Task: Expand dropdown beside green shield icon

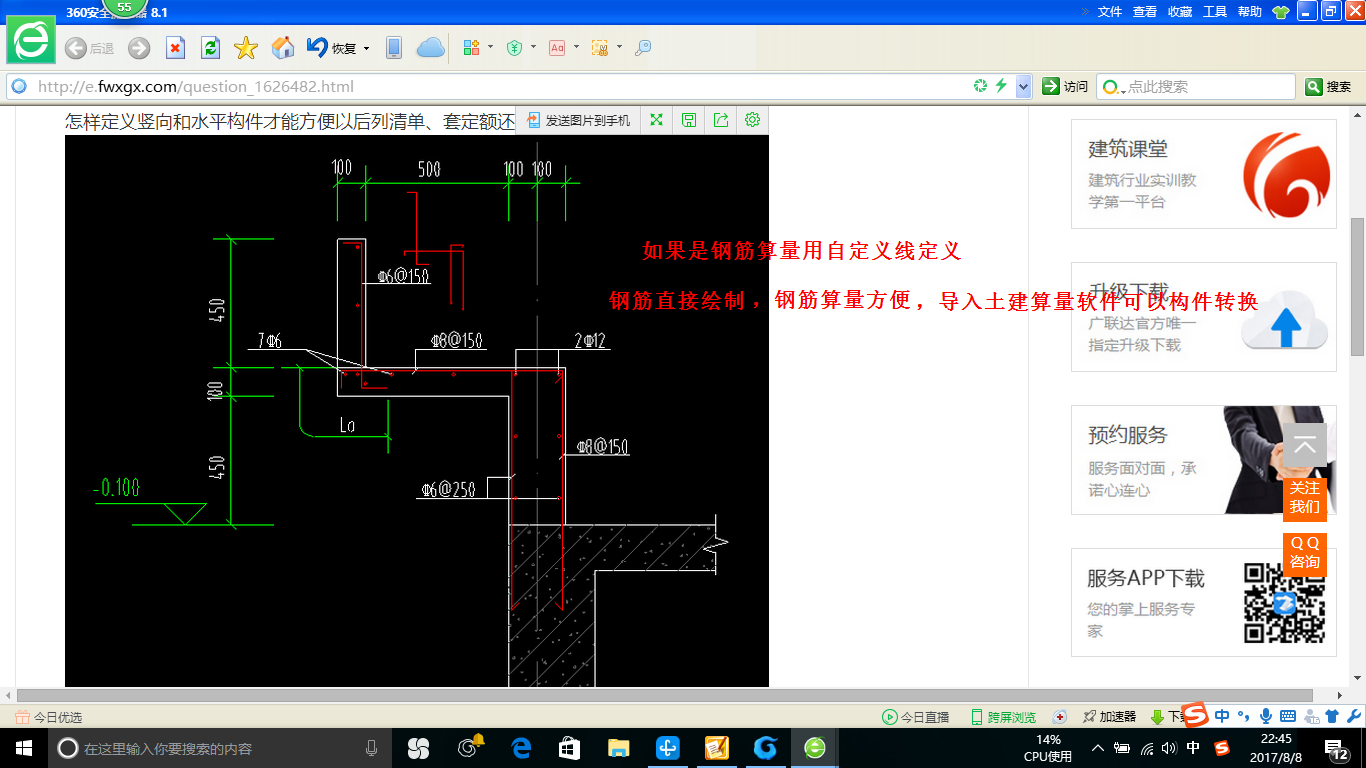Action: pyautogui.click(x=533, y=47)
